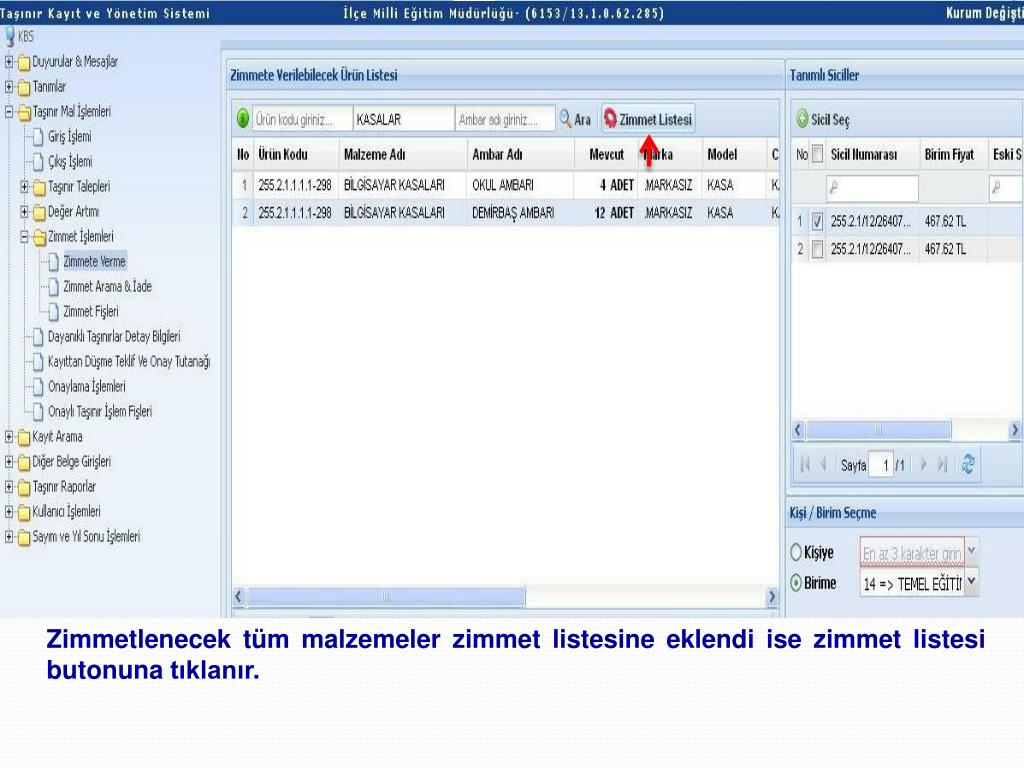Open Kayıttan Düşme Teklif Ve Onay Tutanağı
The height and width of the screenshot is (768, 1024).
[129, 362]
